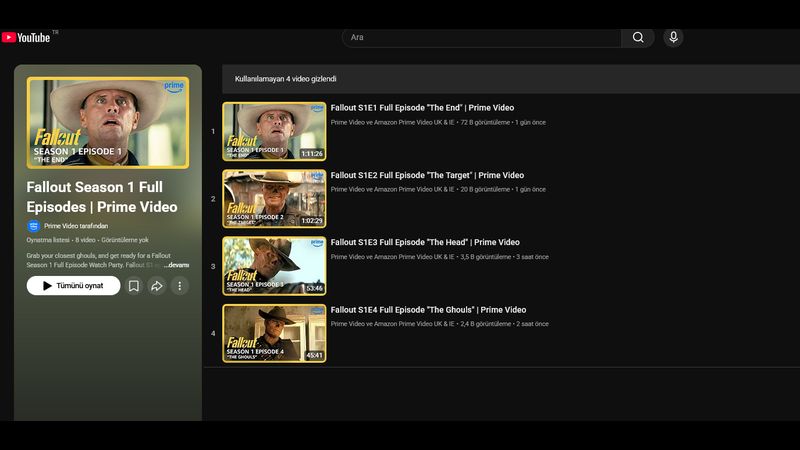Click the large playlist cover thumbnail

108,122
